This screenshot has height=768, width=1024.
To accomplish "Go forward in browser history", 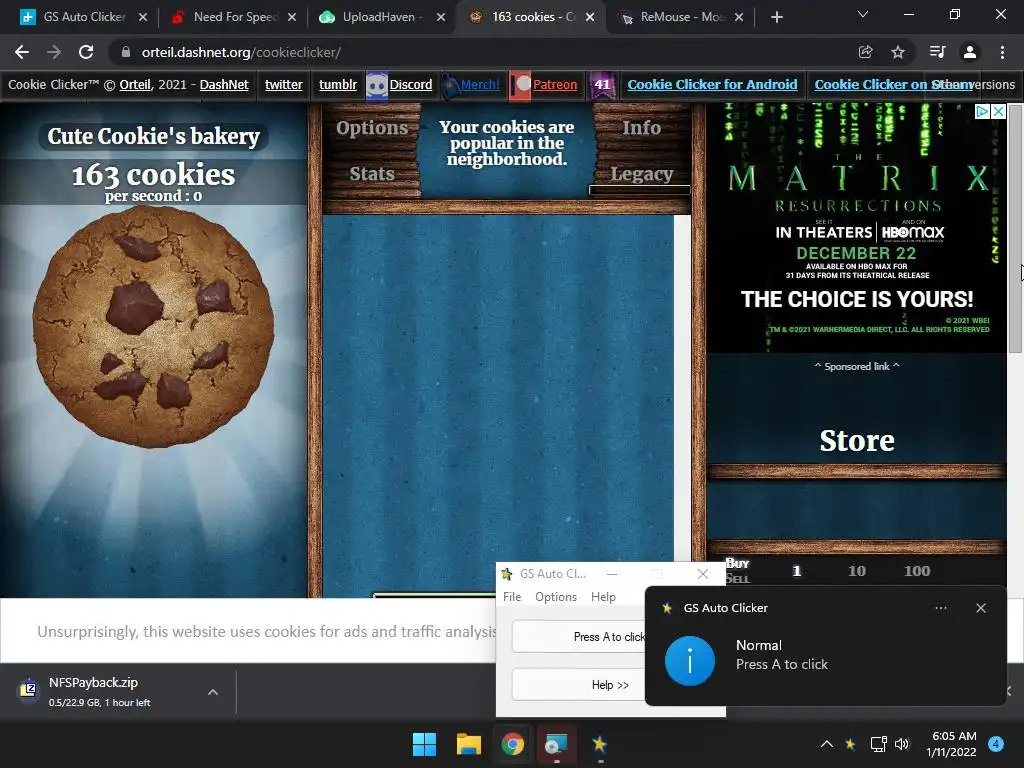I will click(54, 52).
